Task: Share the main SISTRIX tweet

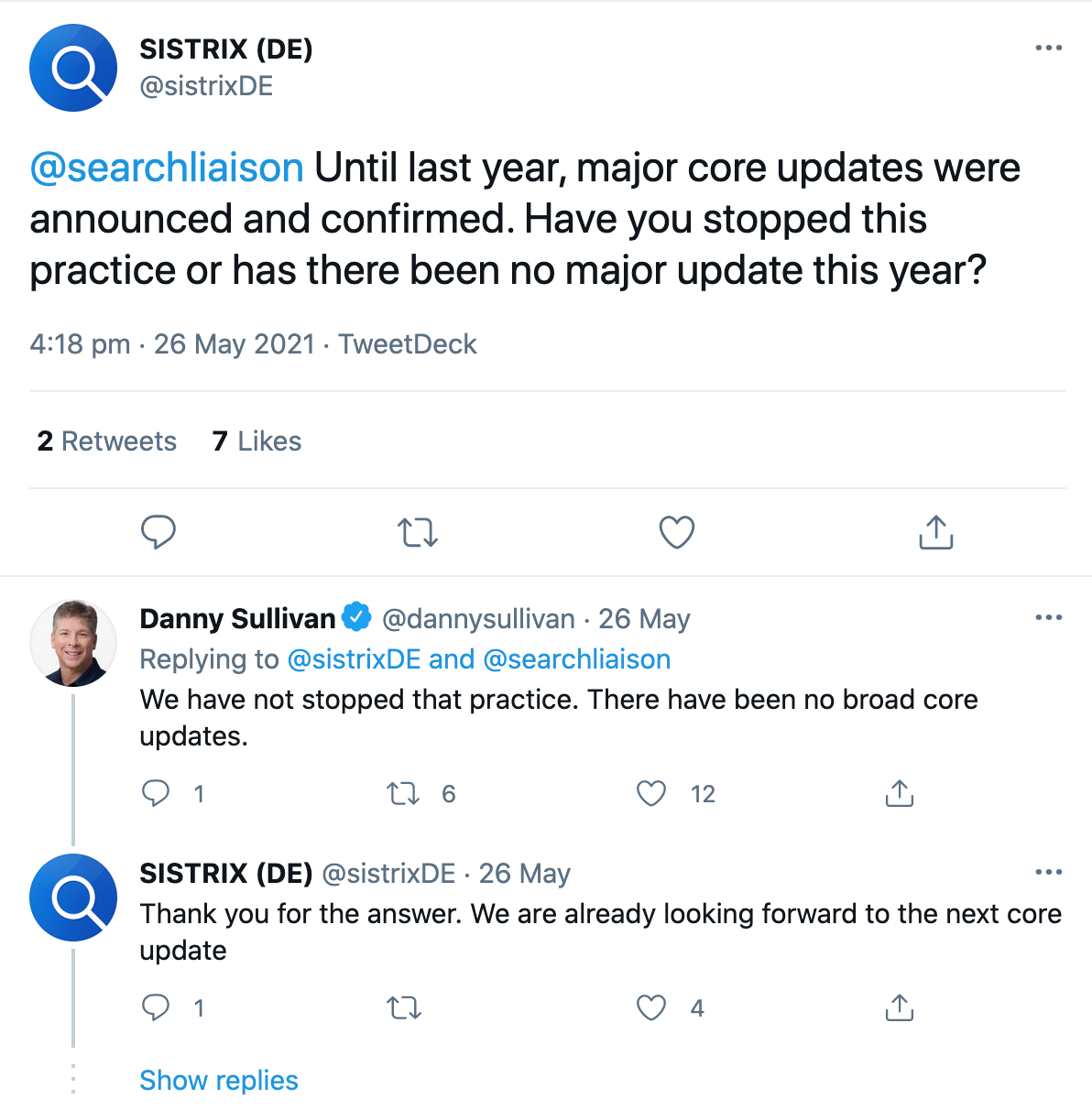Action: coord(935,532)
